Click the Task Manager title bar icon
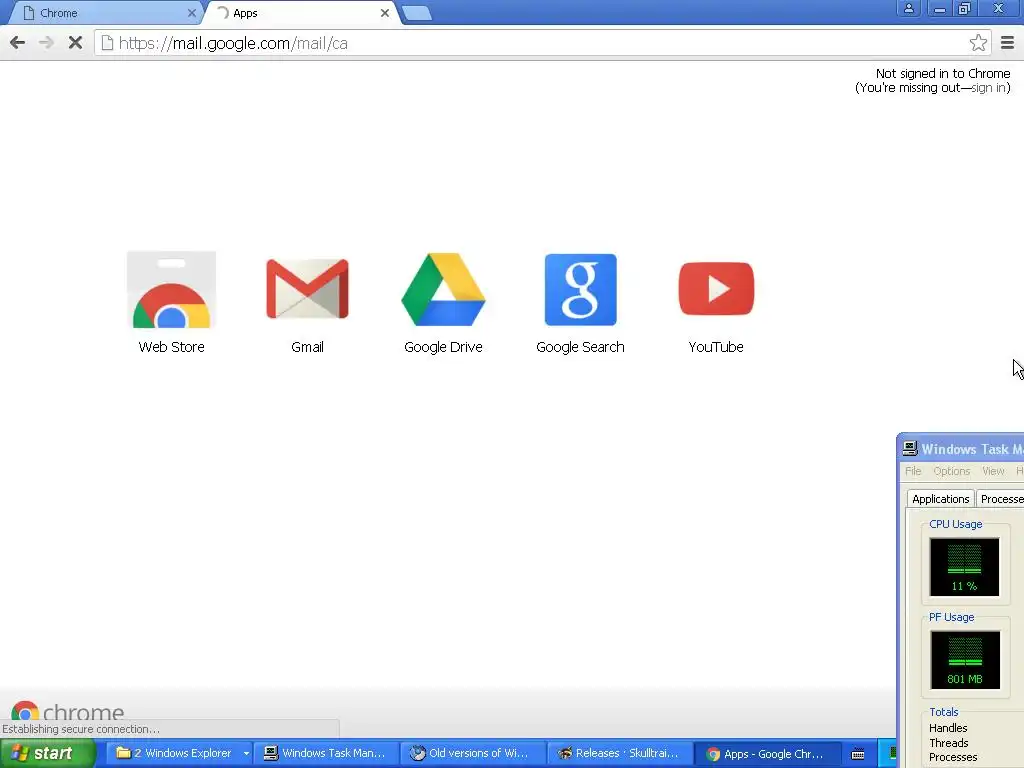Image resolution: width=1024 pixels, height=768 pixels. pos(910,449)
